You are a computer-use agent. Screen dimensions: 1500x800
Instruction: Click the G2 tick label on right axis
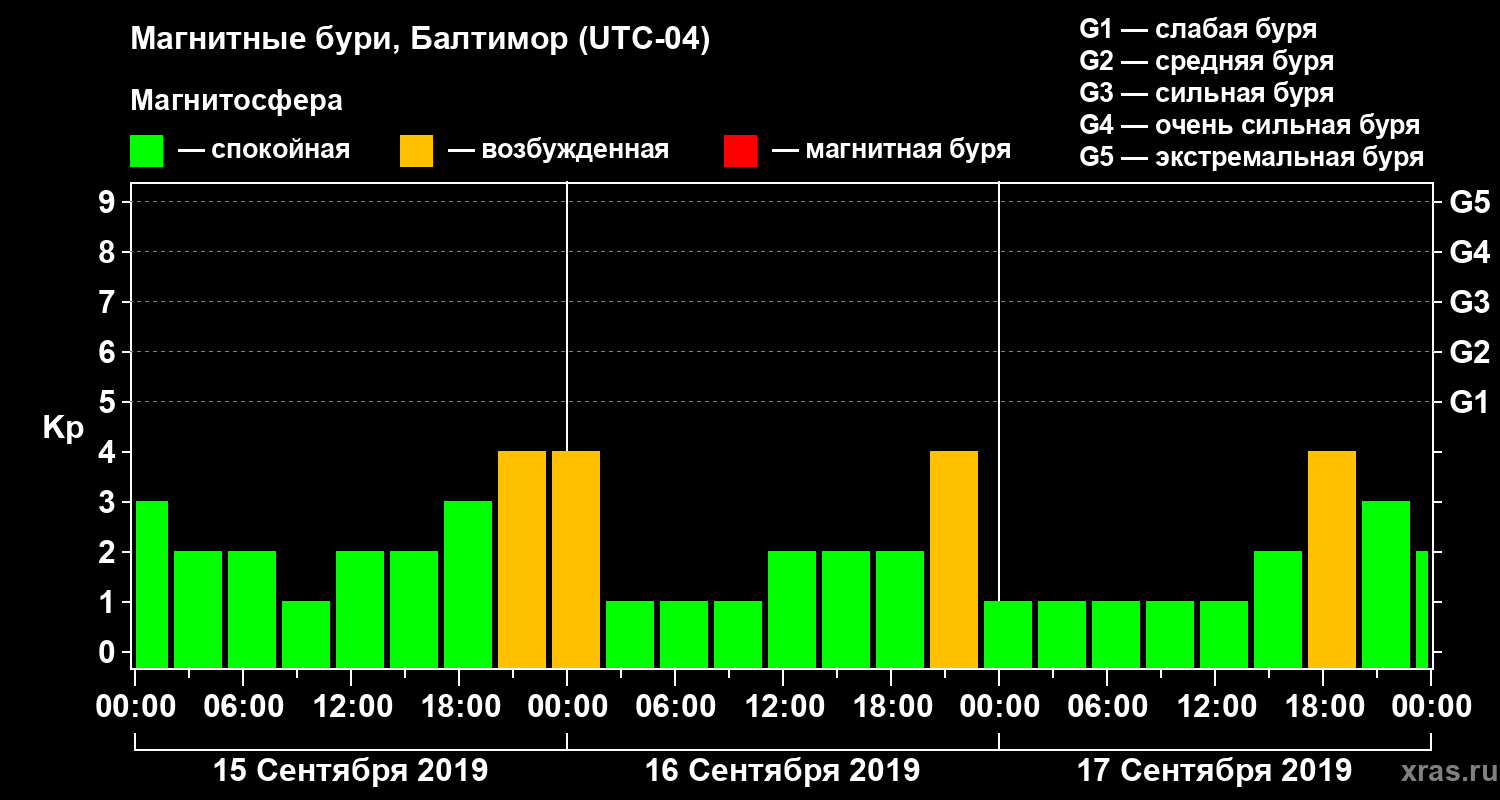(1469, 352)
